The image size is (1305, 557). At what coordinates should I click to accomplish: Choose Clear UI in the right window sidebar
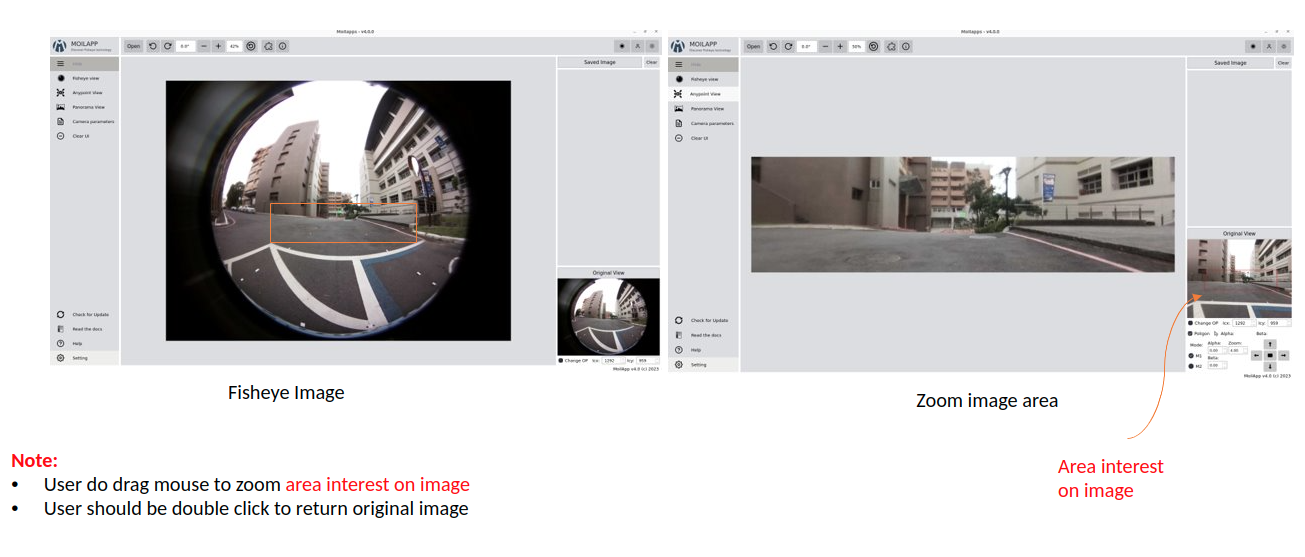point(705,138)
